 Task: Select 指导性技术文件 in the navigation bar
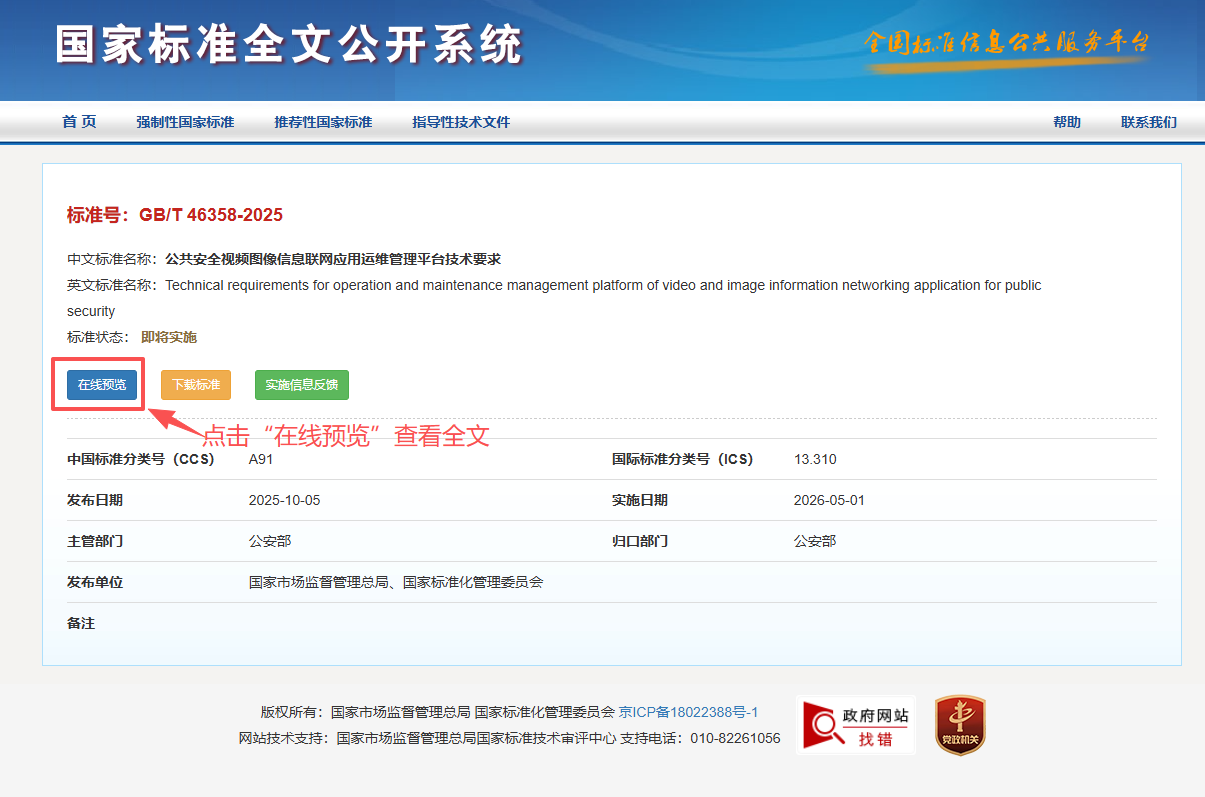click(461, 122)
